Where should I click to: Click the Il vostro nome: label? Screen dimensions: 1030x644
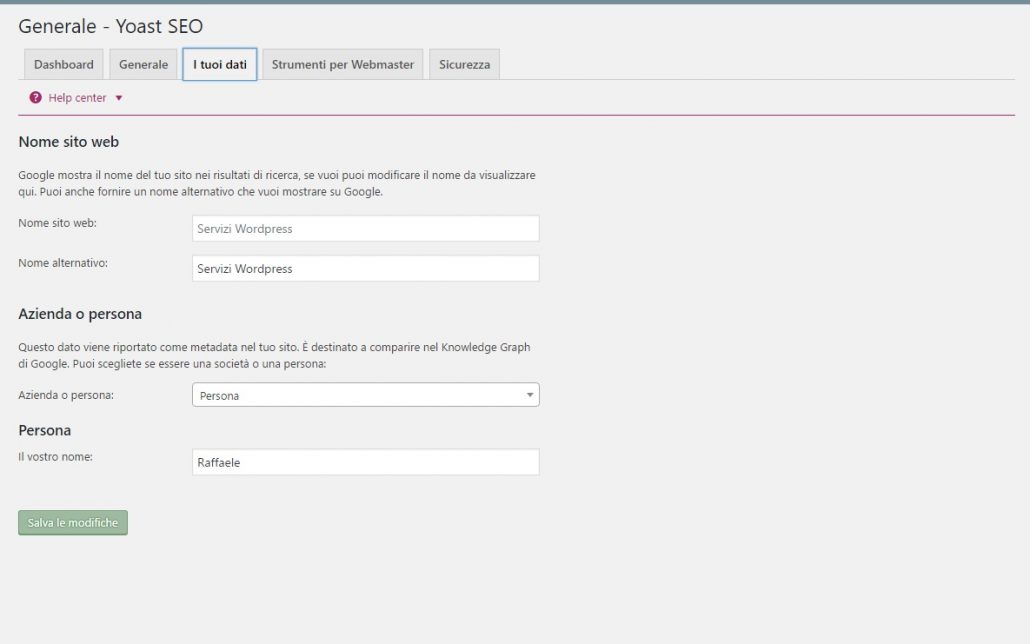coord(55,457)
